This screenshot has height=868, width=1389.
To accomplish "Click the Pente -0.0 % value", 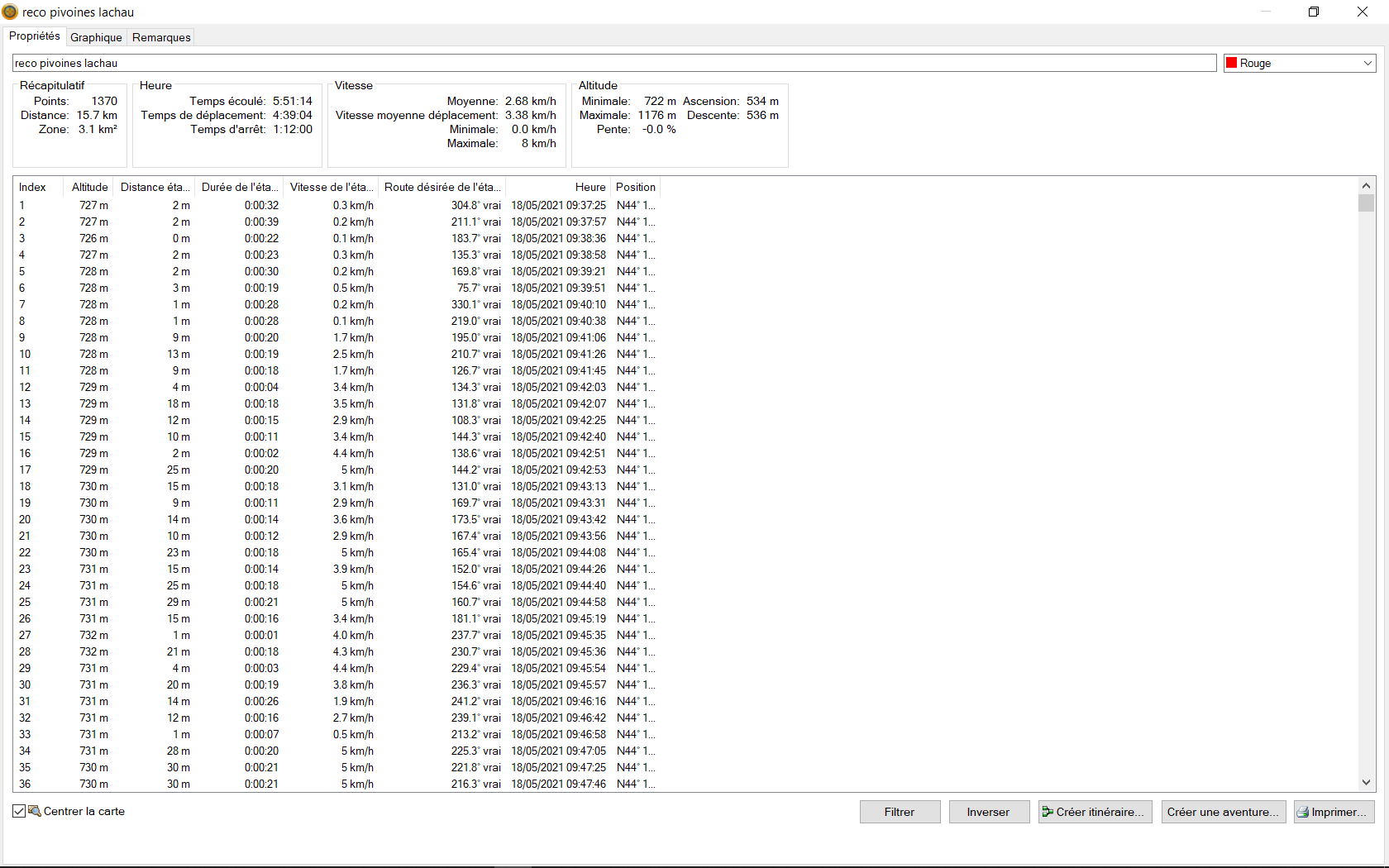I will click(659, 129).
